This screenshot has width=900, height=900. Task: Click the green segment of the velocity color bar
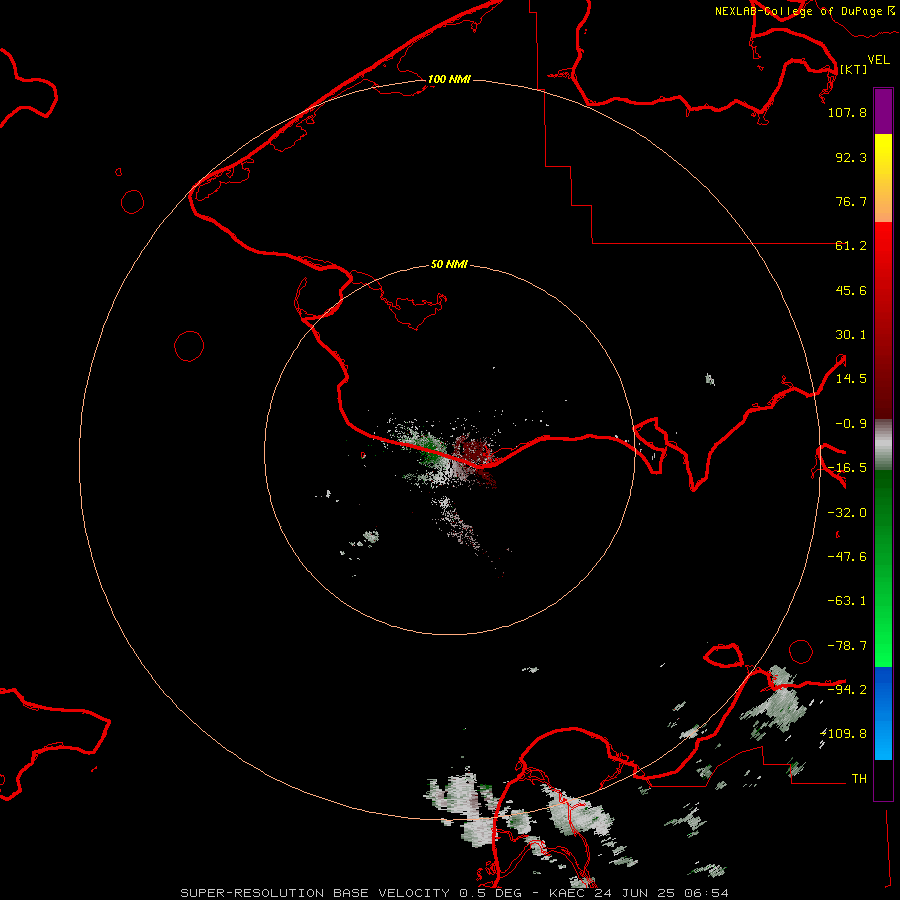[883, 568]
